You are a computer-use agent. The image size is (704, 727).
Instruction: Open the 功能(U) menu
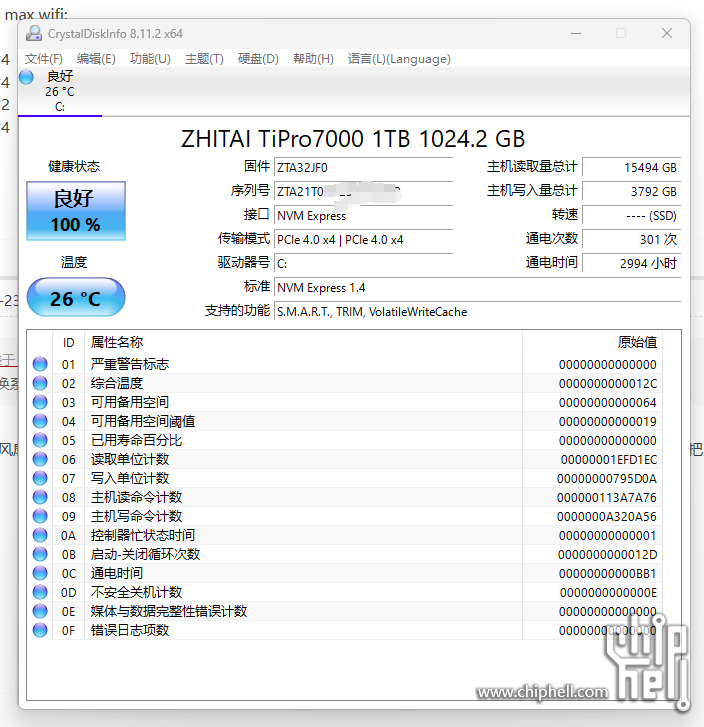150,59
